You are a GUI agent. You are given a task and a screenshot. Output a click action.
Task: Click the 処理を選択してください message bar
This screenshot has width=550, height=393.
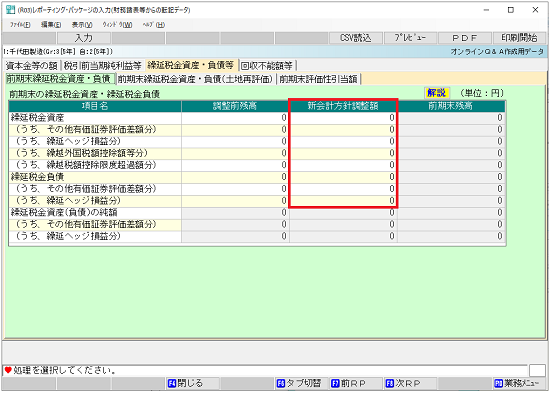click(266, 371)
